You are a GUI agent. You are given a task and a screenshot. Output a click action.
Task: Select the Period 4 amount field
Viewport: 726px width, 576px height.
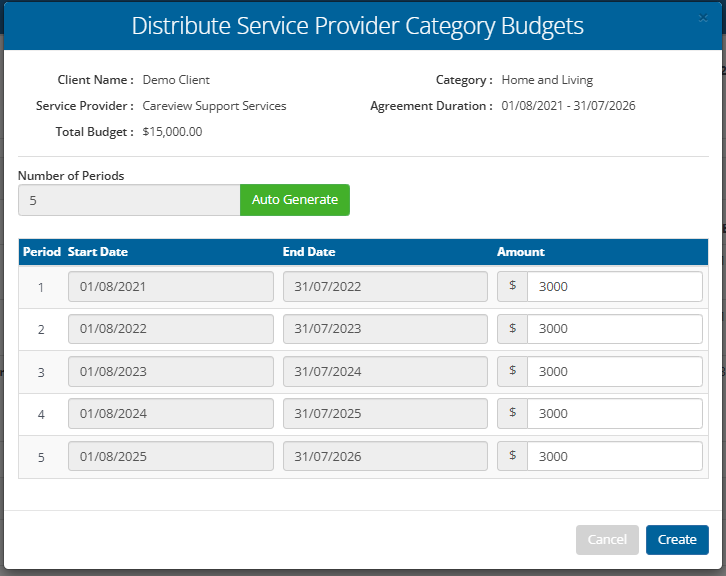[x=614, y=414]
